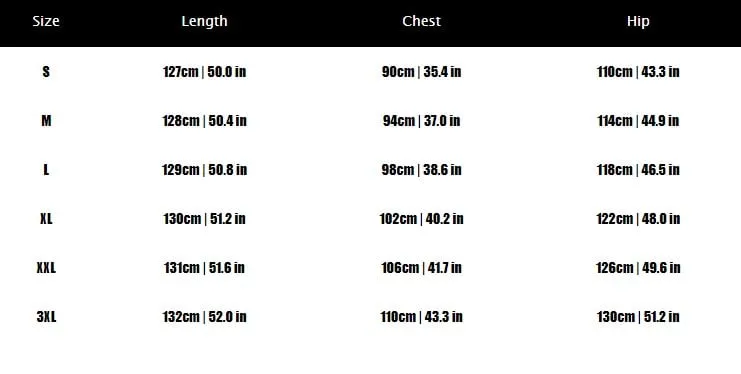This screenshot has width=741, height=374.
Task: Select the M size row label
Action: point(46,121)
